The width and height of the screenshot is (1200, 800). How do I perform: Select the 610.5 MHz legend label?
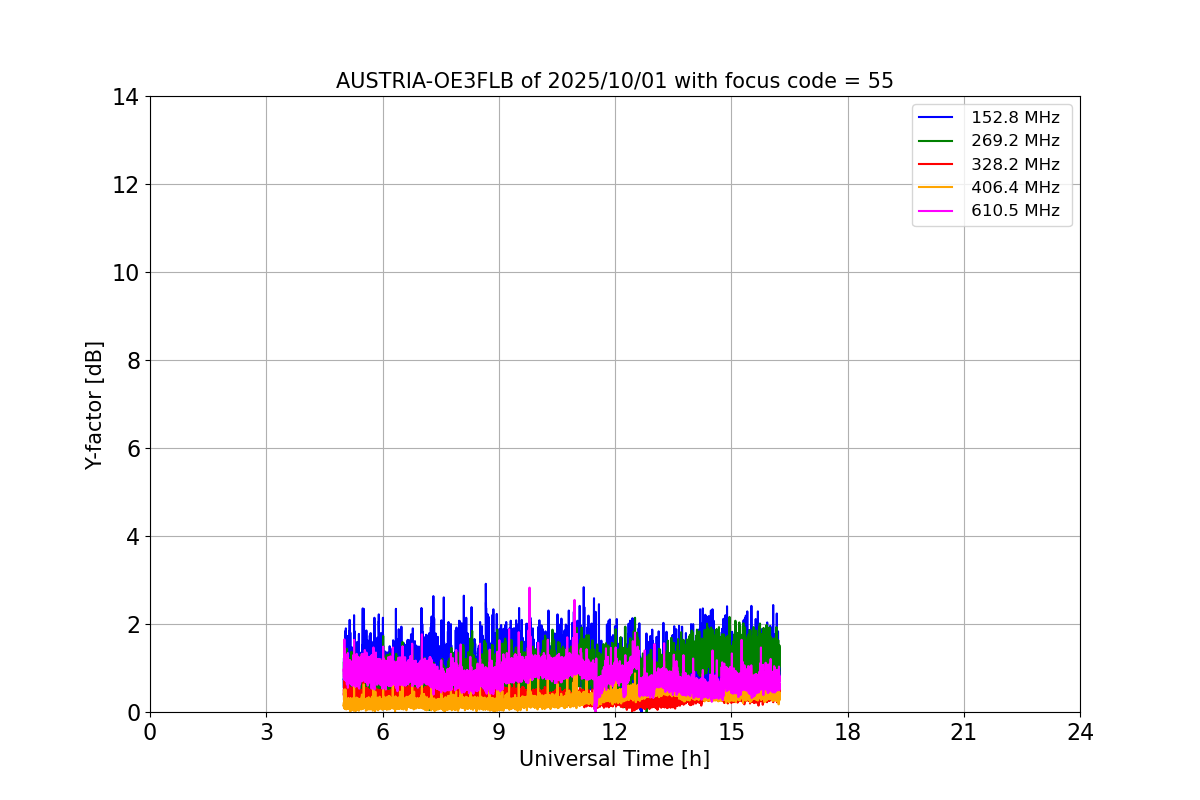pyautogui.click(x=1015, y=211)
